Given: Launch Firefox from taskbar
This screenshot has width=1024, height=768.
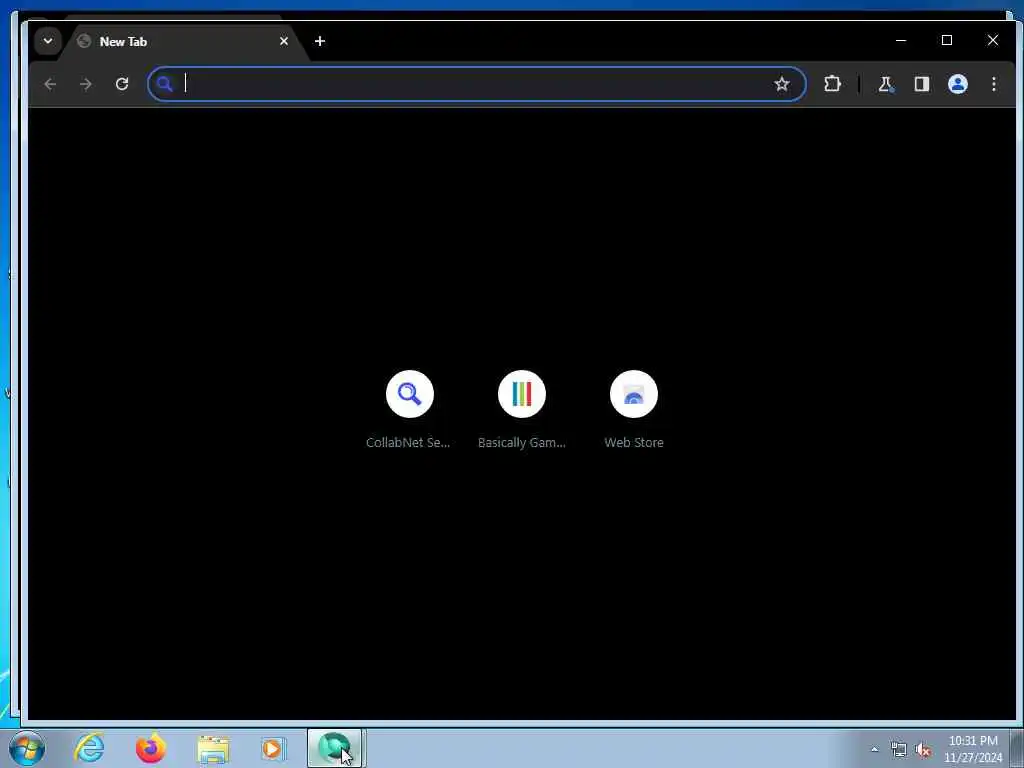Looking at the screenshot, I should click(150, 748).
